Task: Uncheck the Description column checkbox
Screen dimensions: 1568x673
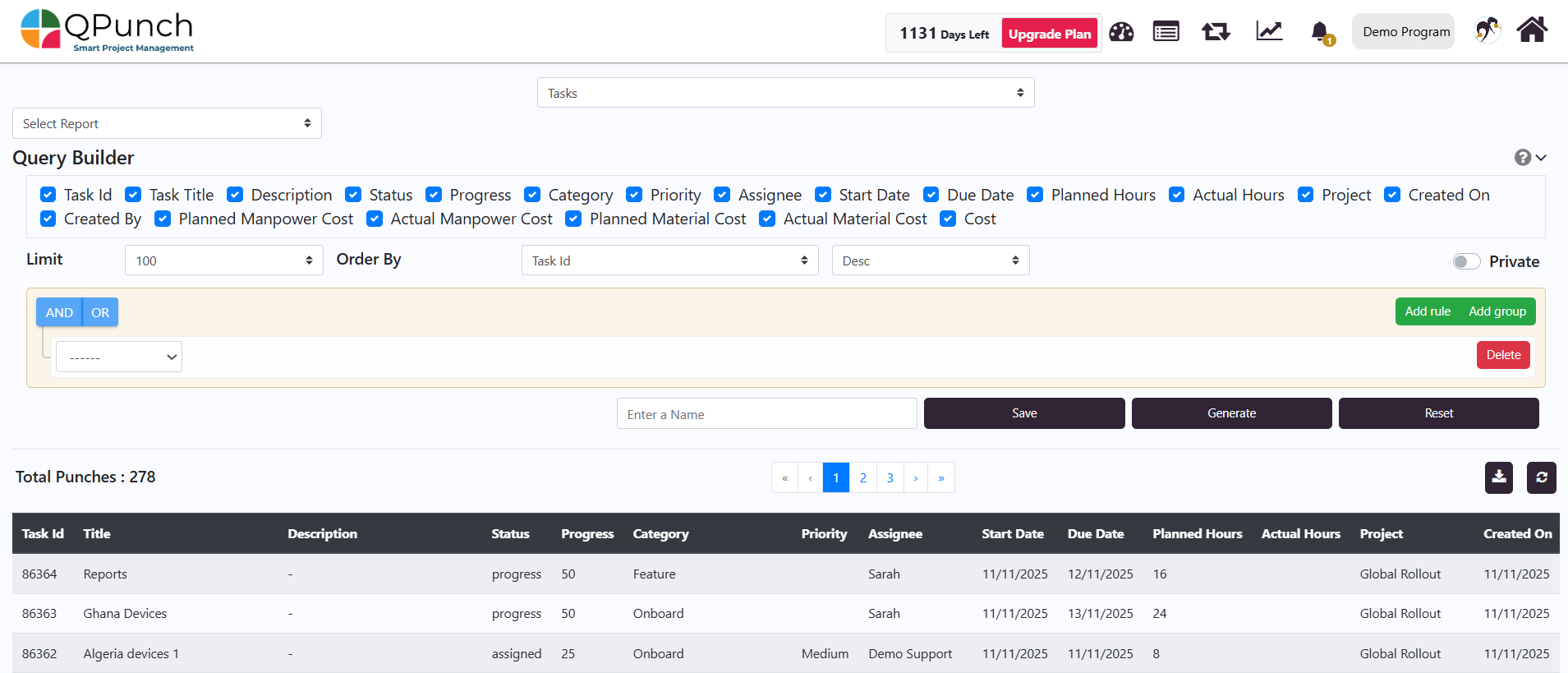Action: tap(235, 195)
